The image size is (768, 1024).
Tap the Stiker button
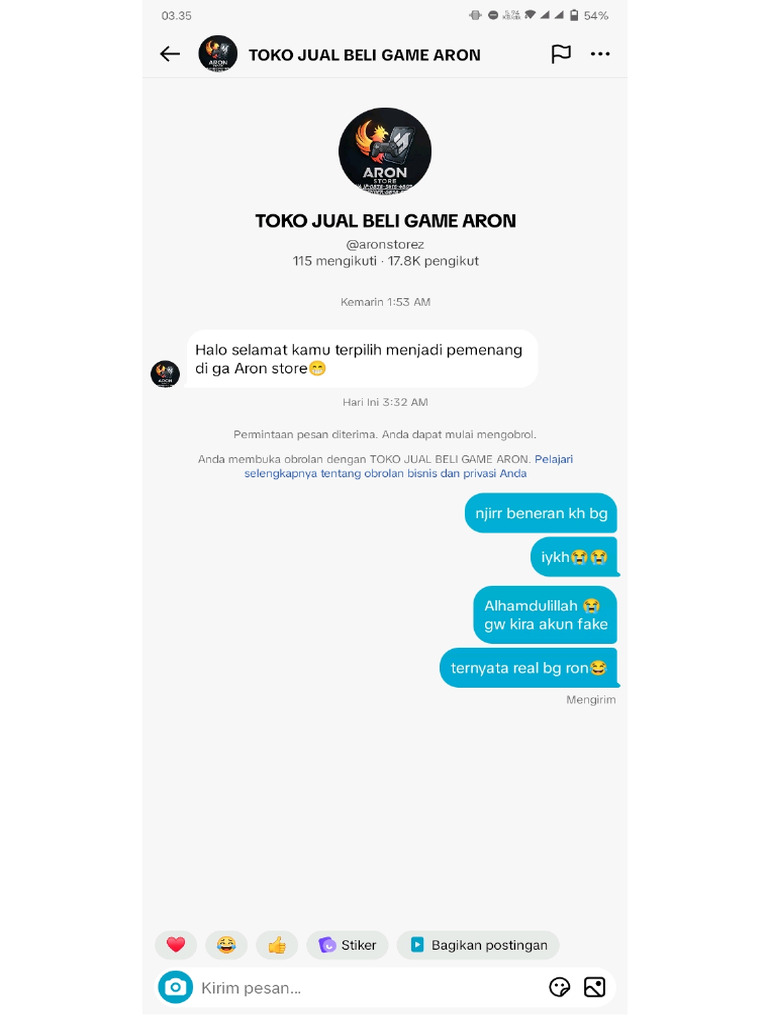(347, 944)
